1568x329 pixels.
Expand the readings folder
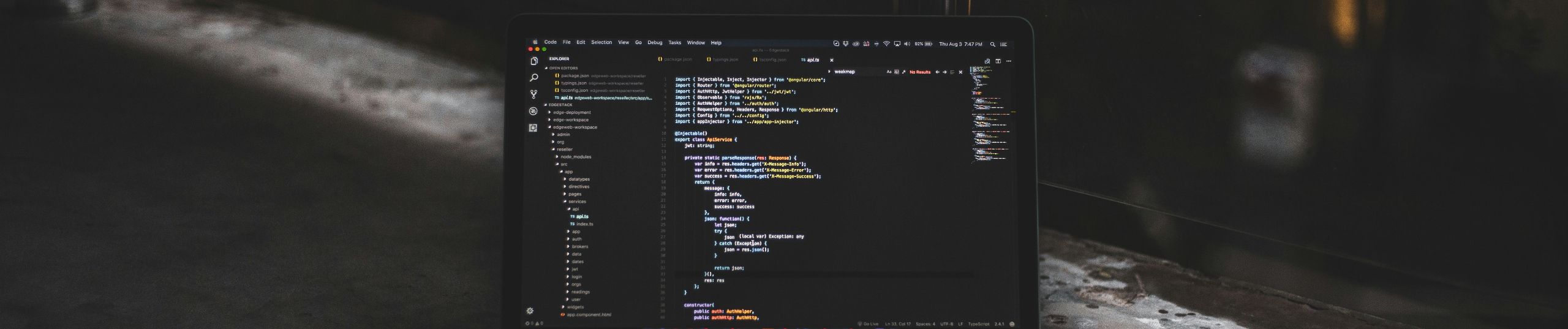click(568, 292)
